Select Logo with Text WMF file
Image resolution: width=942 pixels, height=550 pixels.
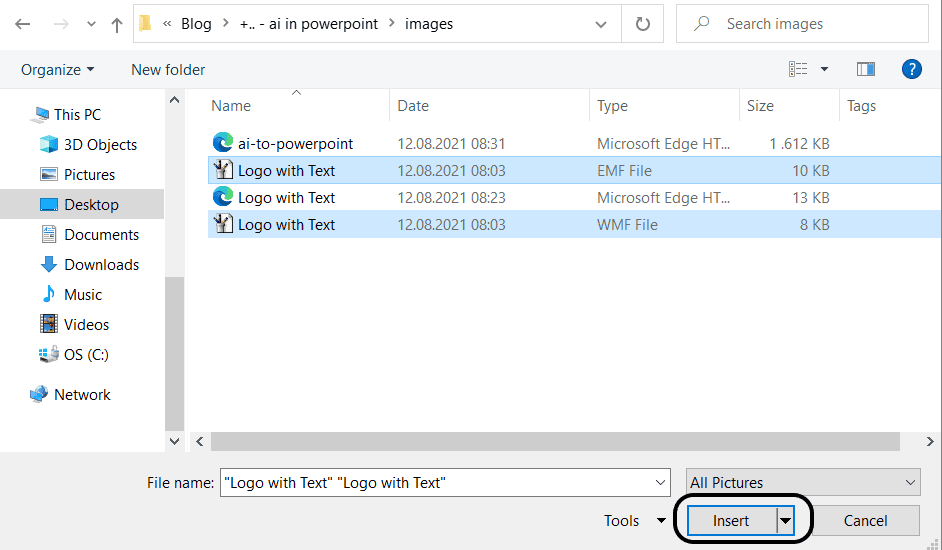pyautogui.click(x=574, y=225)
